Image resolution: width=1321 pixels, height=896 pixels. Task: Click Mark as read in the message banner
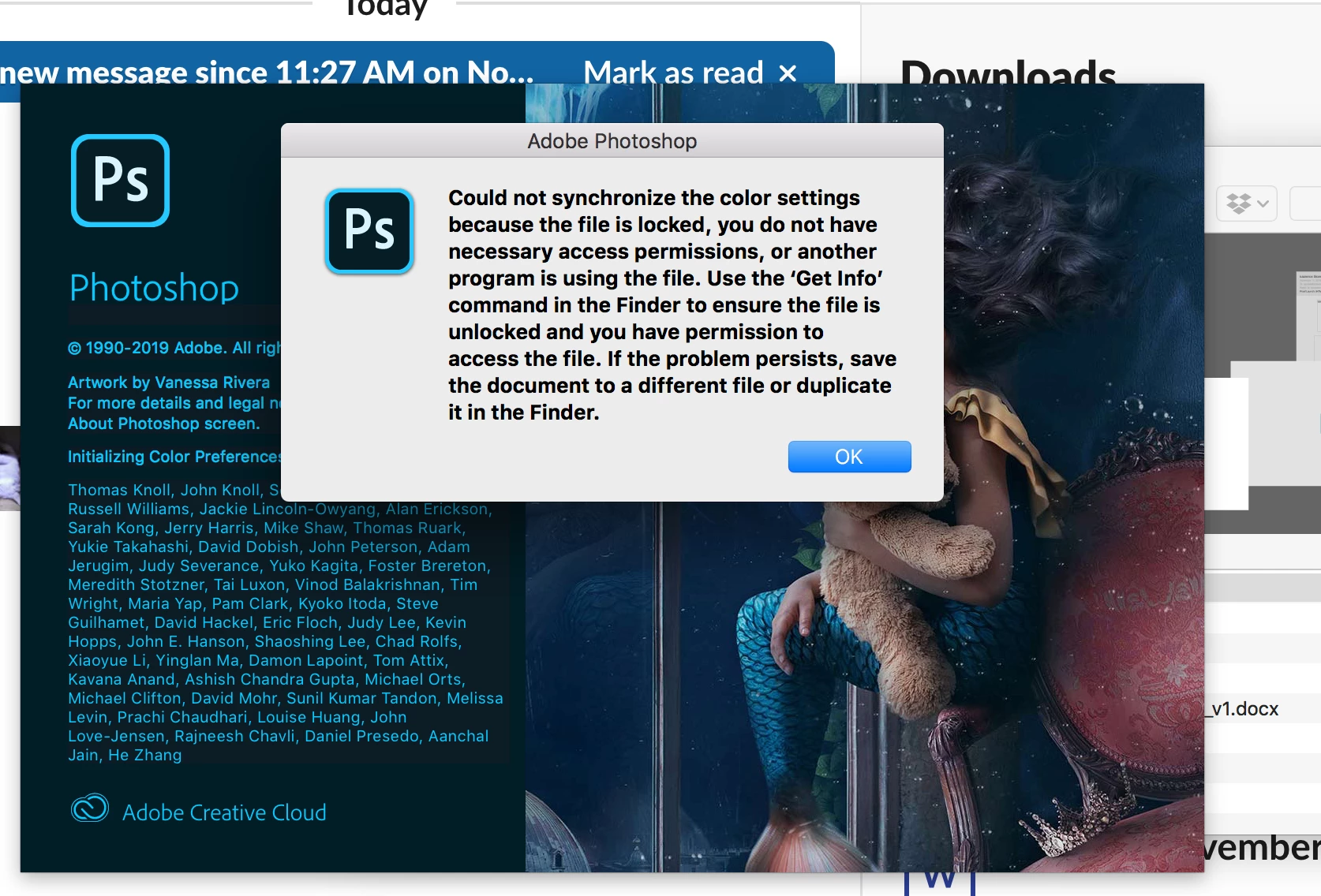pos(673,73)
